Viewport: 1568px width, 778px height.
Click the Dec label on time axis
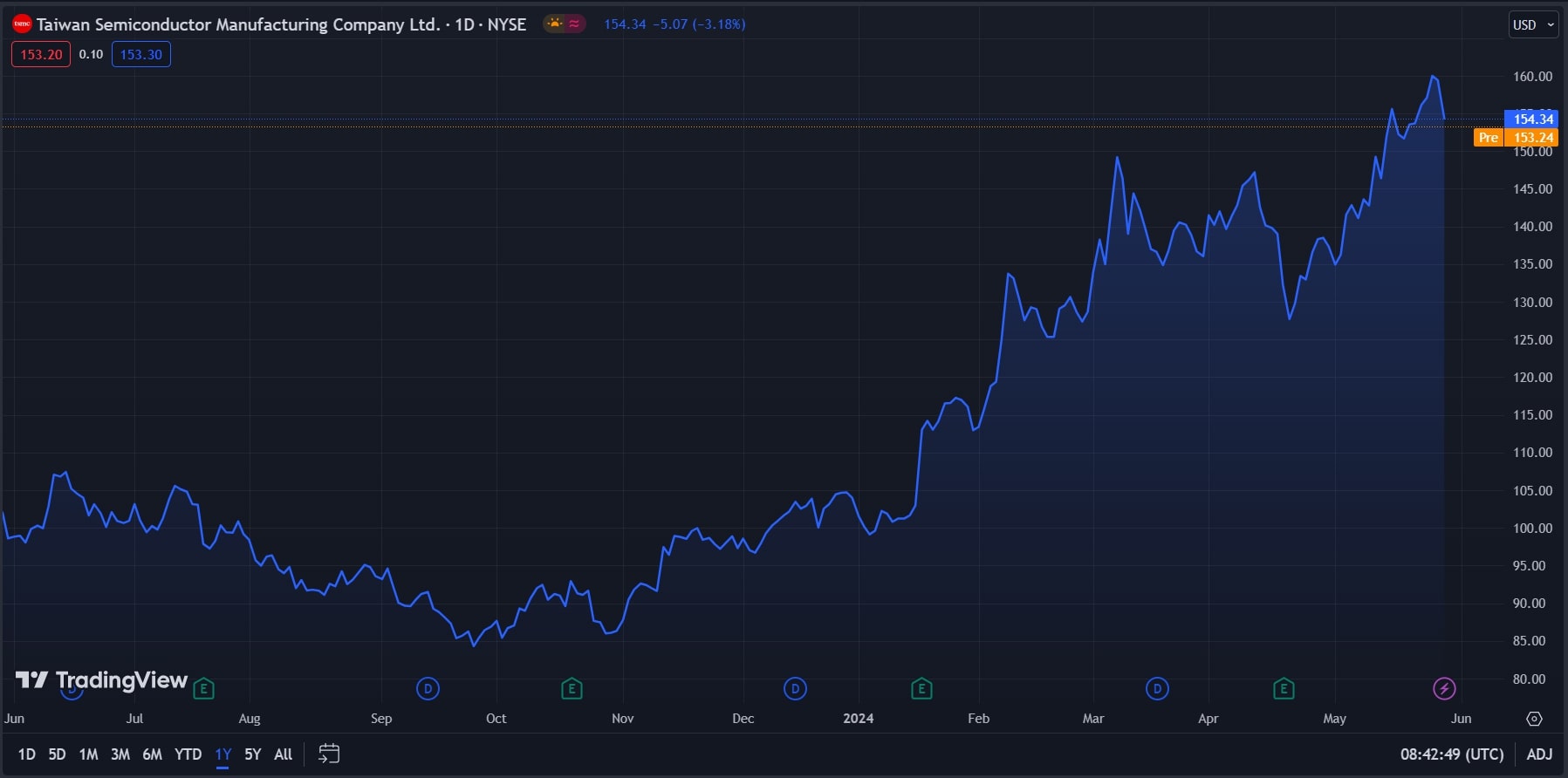pyautogui.click(x=743, y=719)
